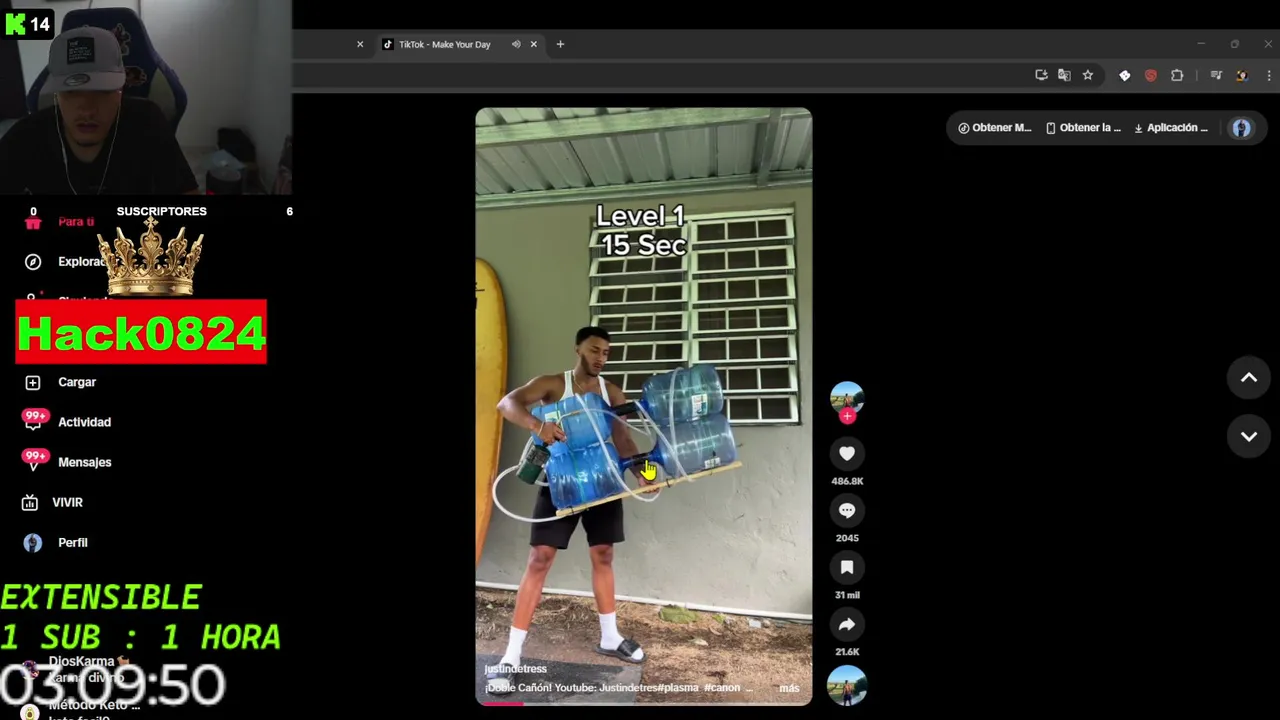Click the 2045 comments count
Screen dimensions: 1280x720
tap(847, 538)
